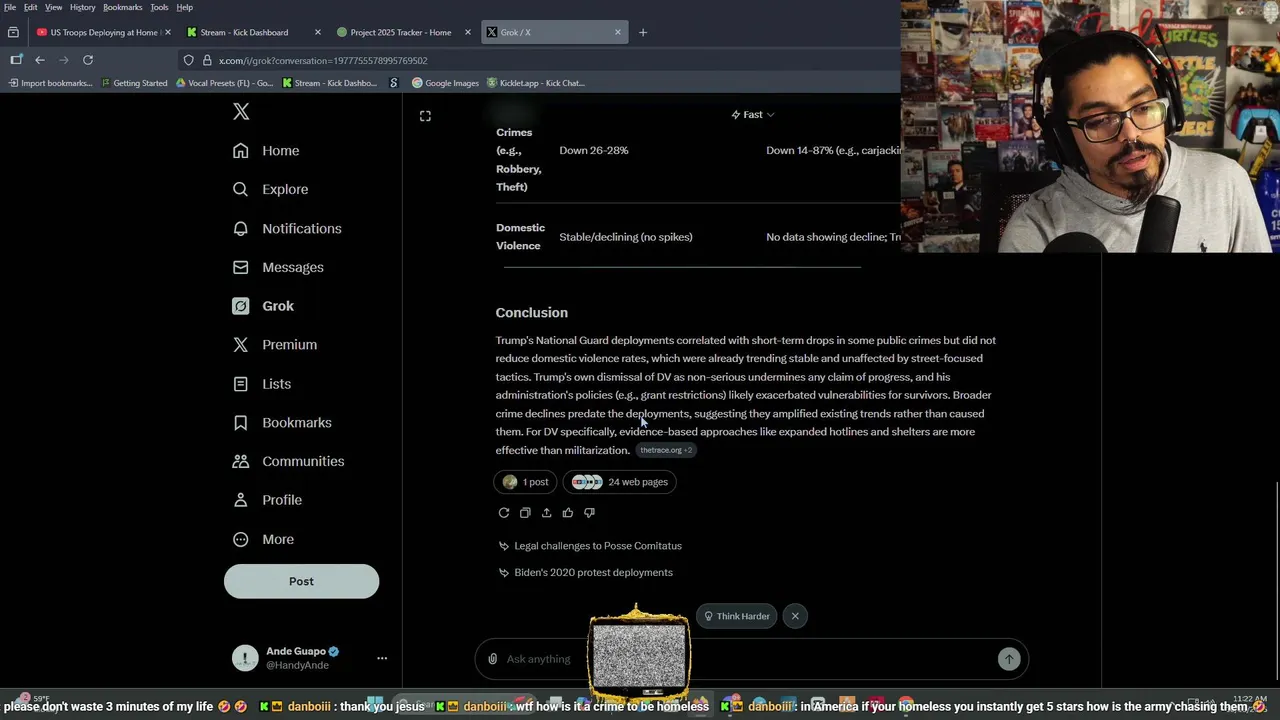Open a new browser tab

click(643, 32)
